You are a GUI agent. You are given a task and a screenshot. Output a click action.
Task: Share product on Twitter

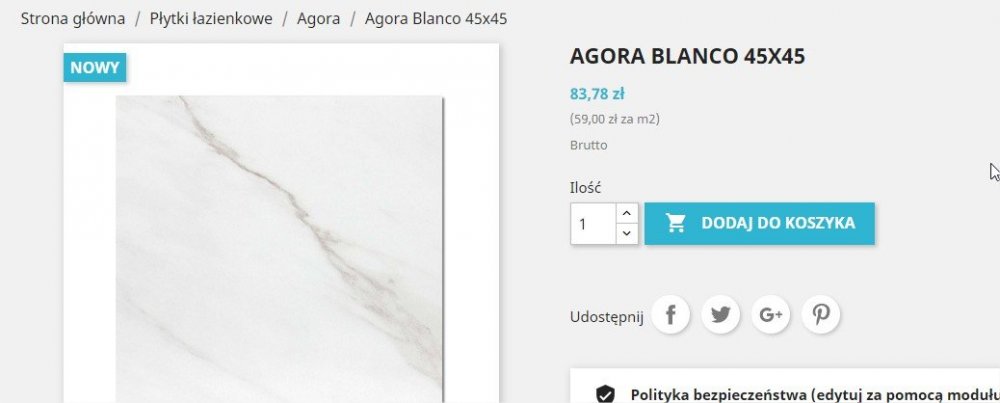pos(721,314)
